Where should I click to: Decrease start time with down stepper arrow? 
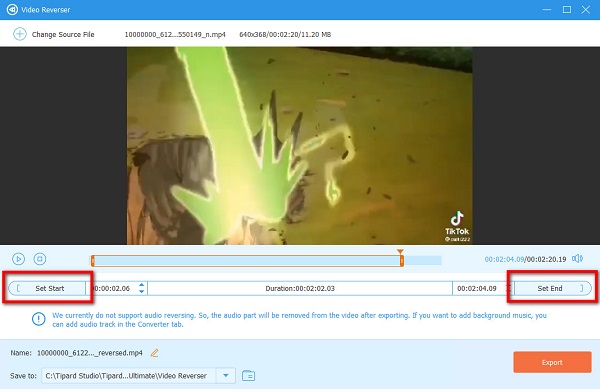pyautogui.click(x=142, y=291)
